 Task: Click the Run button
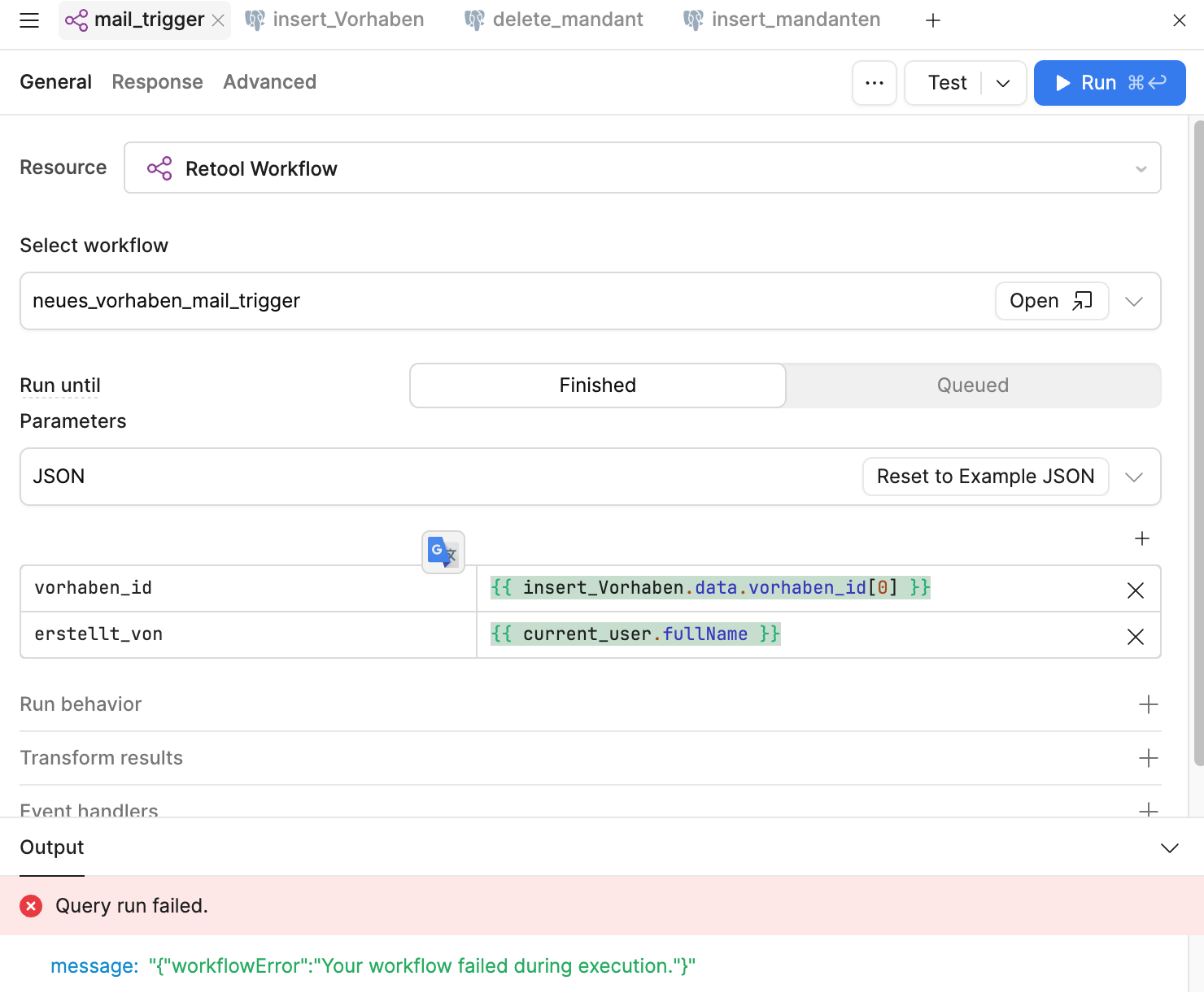1109,83
